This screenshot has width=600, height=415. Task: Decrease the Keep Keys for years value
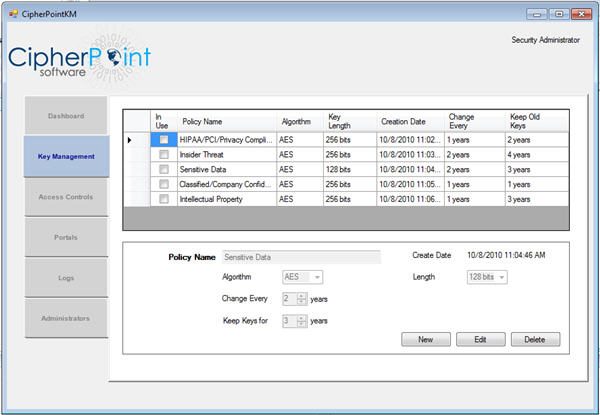(302, 324)
